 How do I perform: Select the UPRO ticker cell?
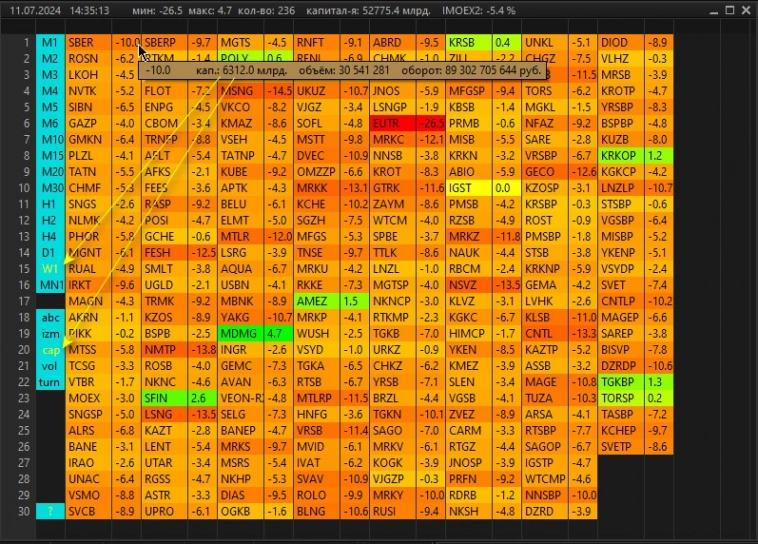[x=164, y=511]
